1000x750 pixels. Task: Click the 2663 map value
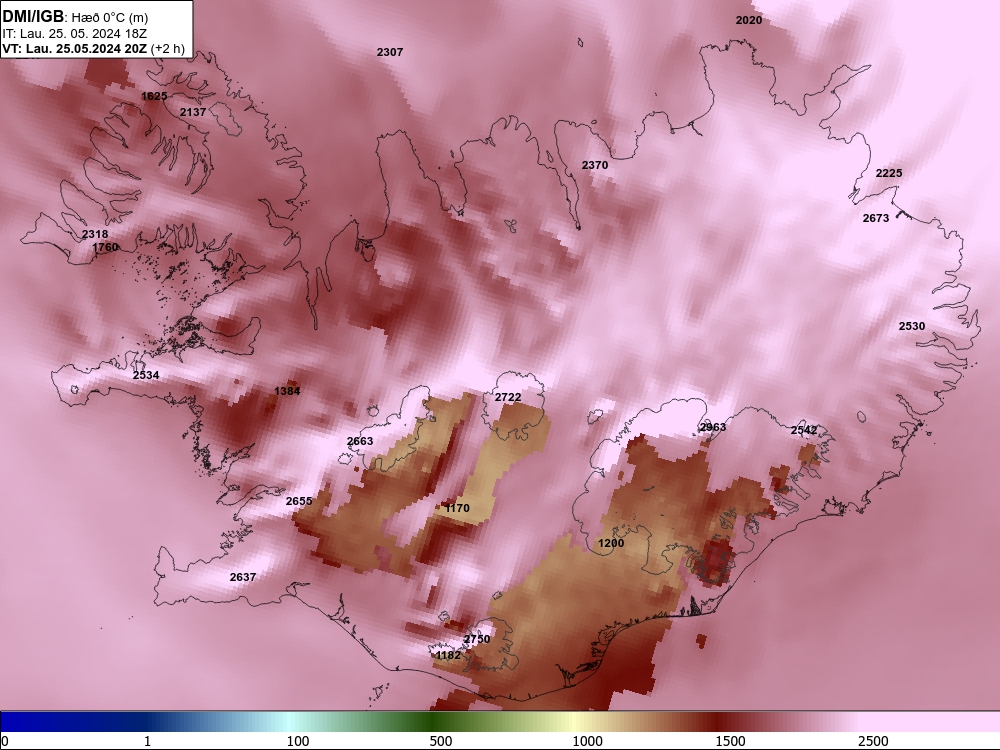[x=360, y=441]
